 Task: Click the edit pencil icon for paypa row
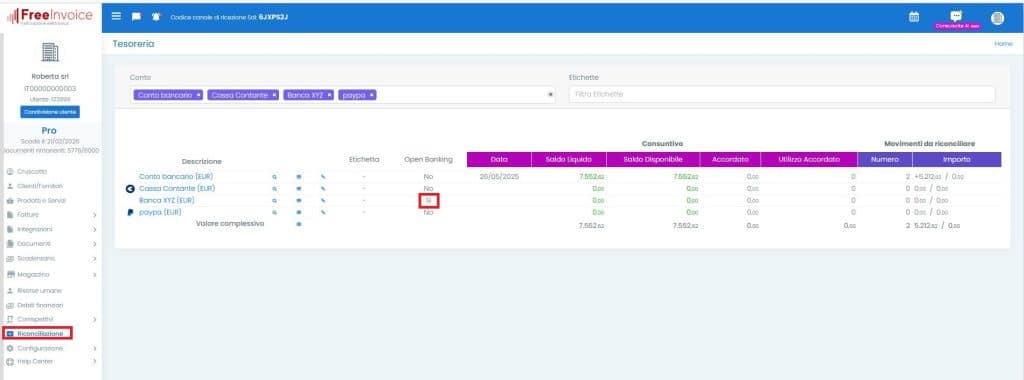click(x=323, y=212)
